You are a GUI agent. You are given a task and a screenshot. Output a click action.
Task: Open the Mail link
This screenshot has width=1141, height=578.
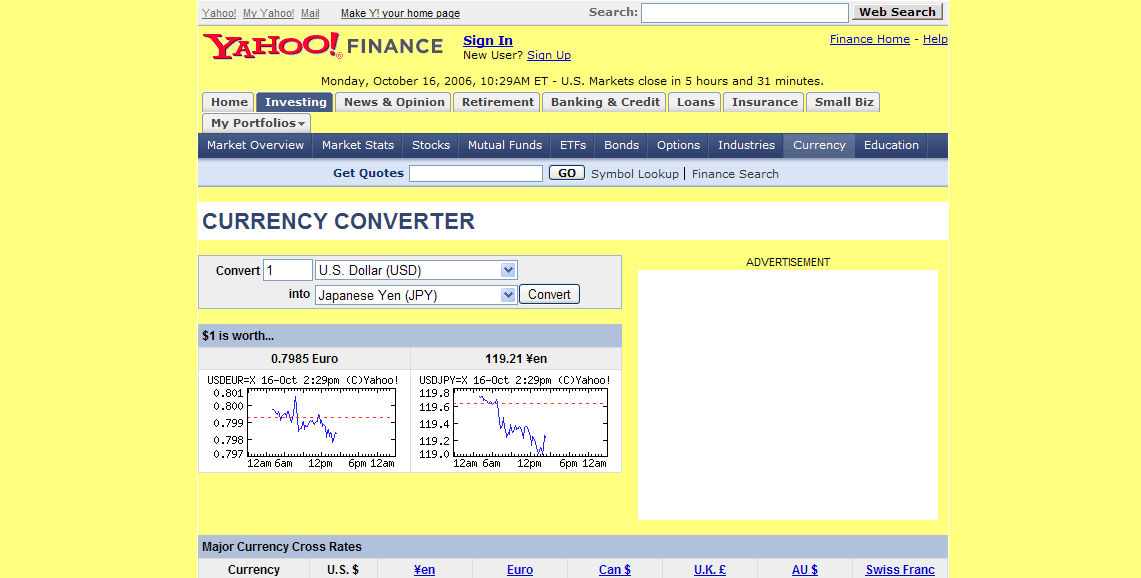pyautogui.click(x=310, y=13)
